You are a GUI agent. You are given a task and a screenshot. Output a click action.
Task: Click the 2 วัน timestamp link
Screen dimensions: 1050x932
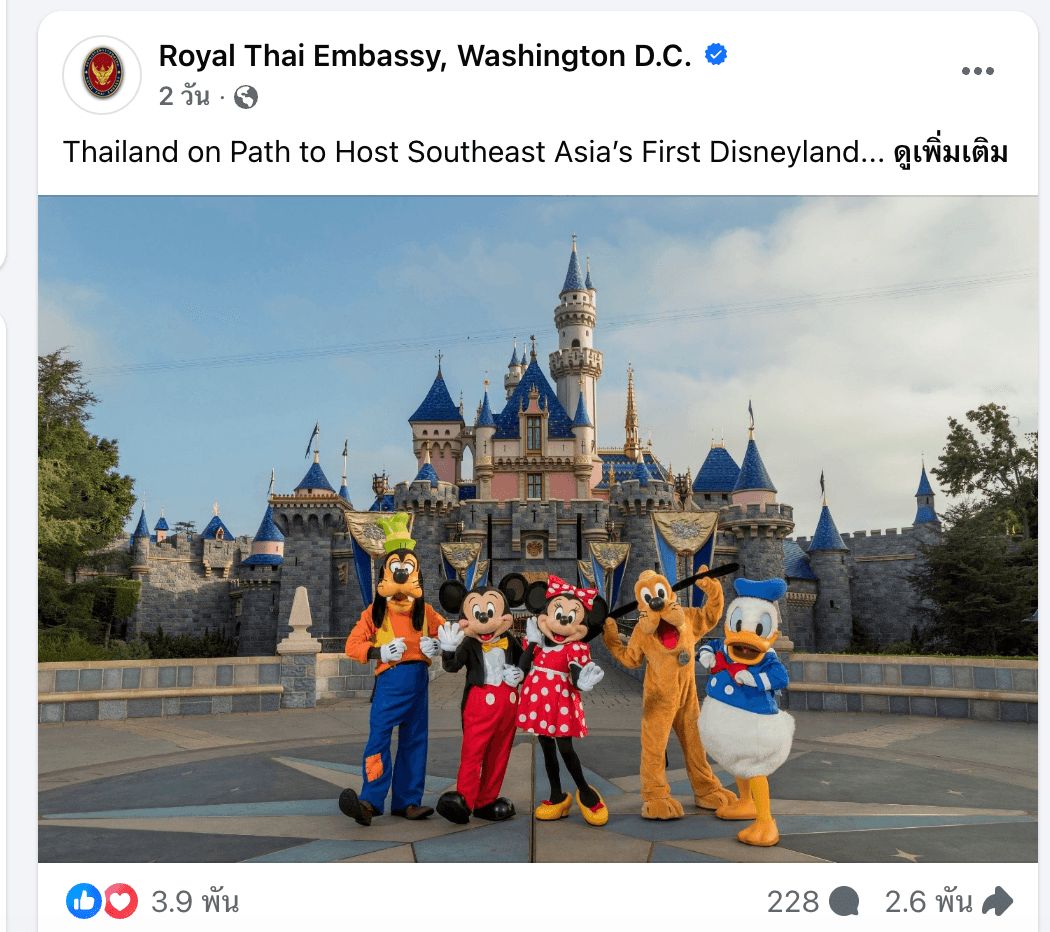[184, 96]
